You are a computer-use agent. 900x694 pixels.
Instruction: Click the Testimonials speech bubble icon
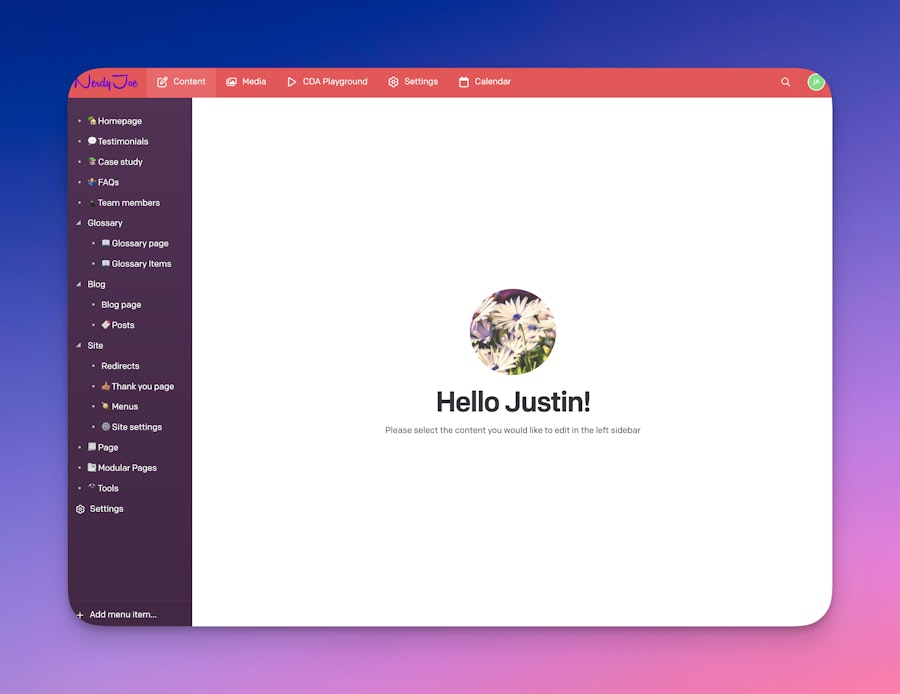click(x=92, y=141)
